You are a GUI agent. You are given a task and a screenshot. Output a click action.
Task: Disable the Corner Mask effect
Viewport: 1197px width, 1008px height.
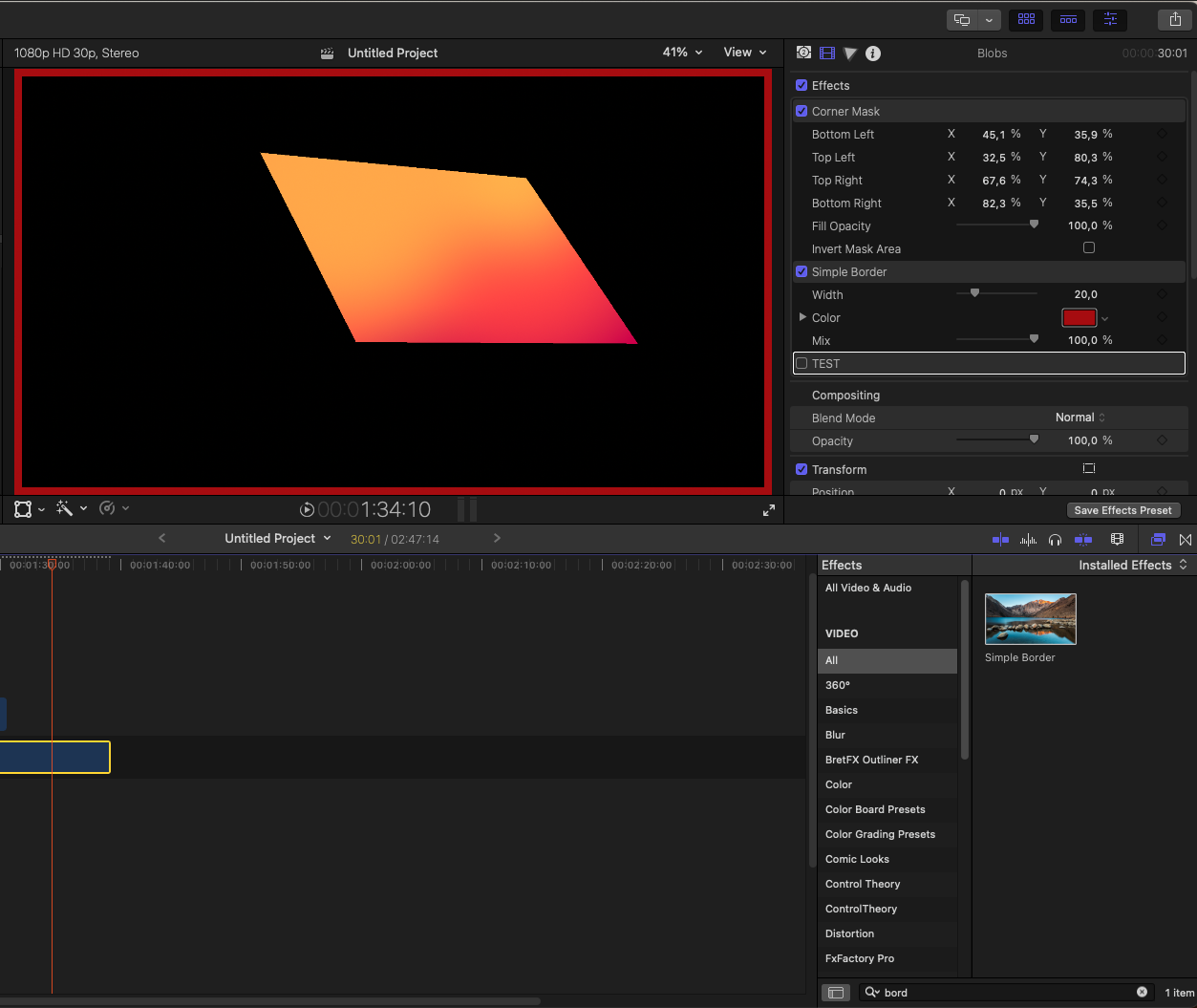802,112
